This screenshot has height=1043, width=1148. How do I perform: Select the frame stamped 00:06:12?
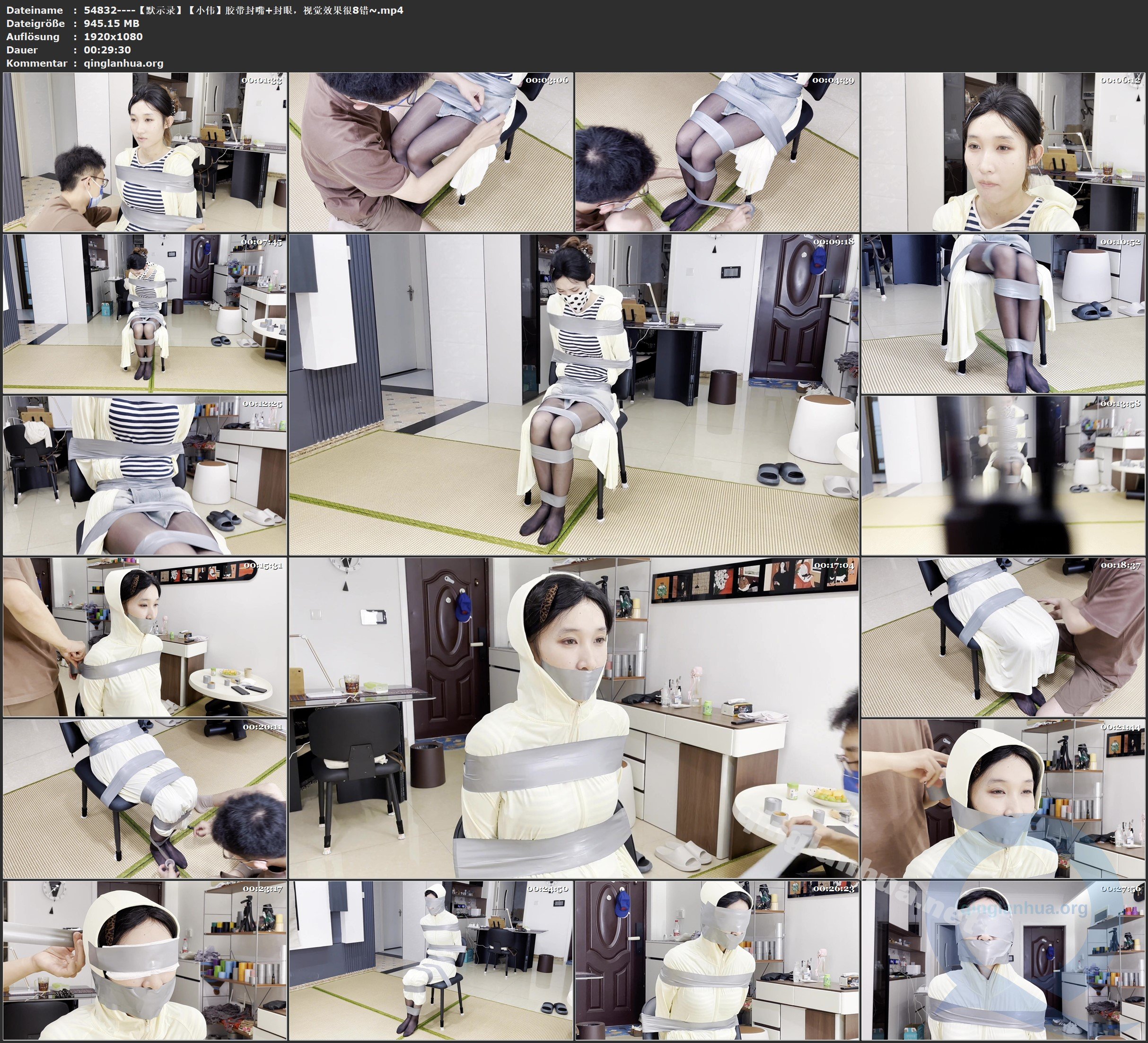pos(1003,152)
